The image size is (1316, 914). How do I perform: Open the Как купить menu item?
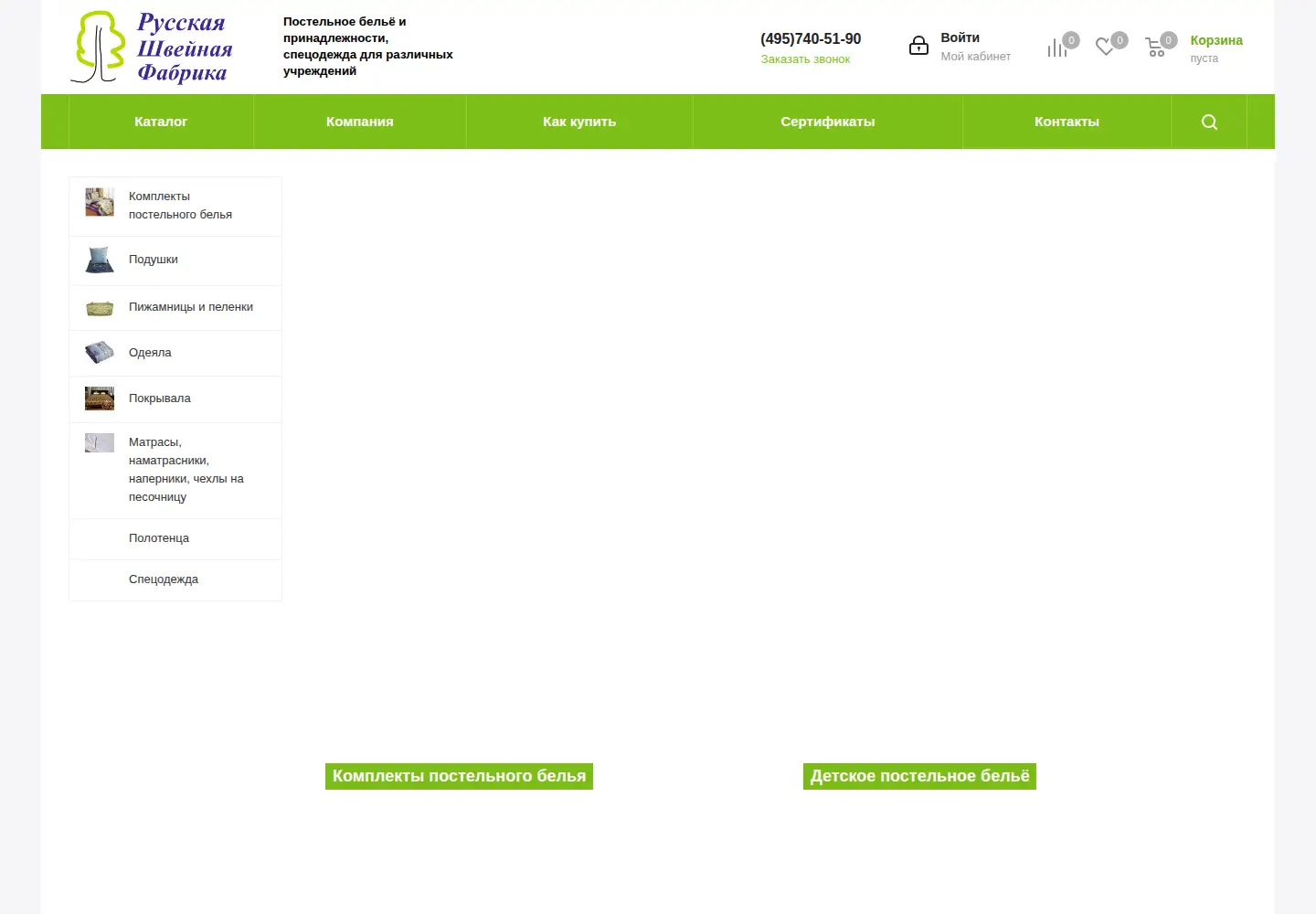(x=579, y=122)
